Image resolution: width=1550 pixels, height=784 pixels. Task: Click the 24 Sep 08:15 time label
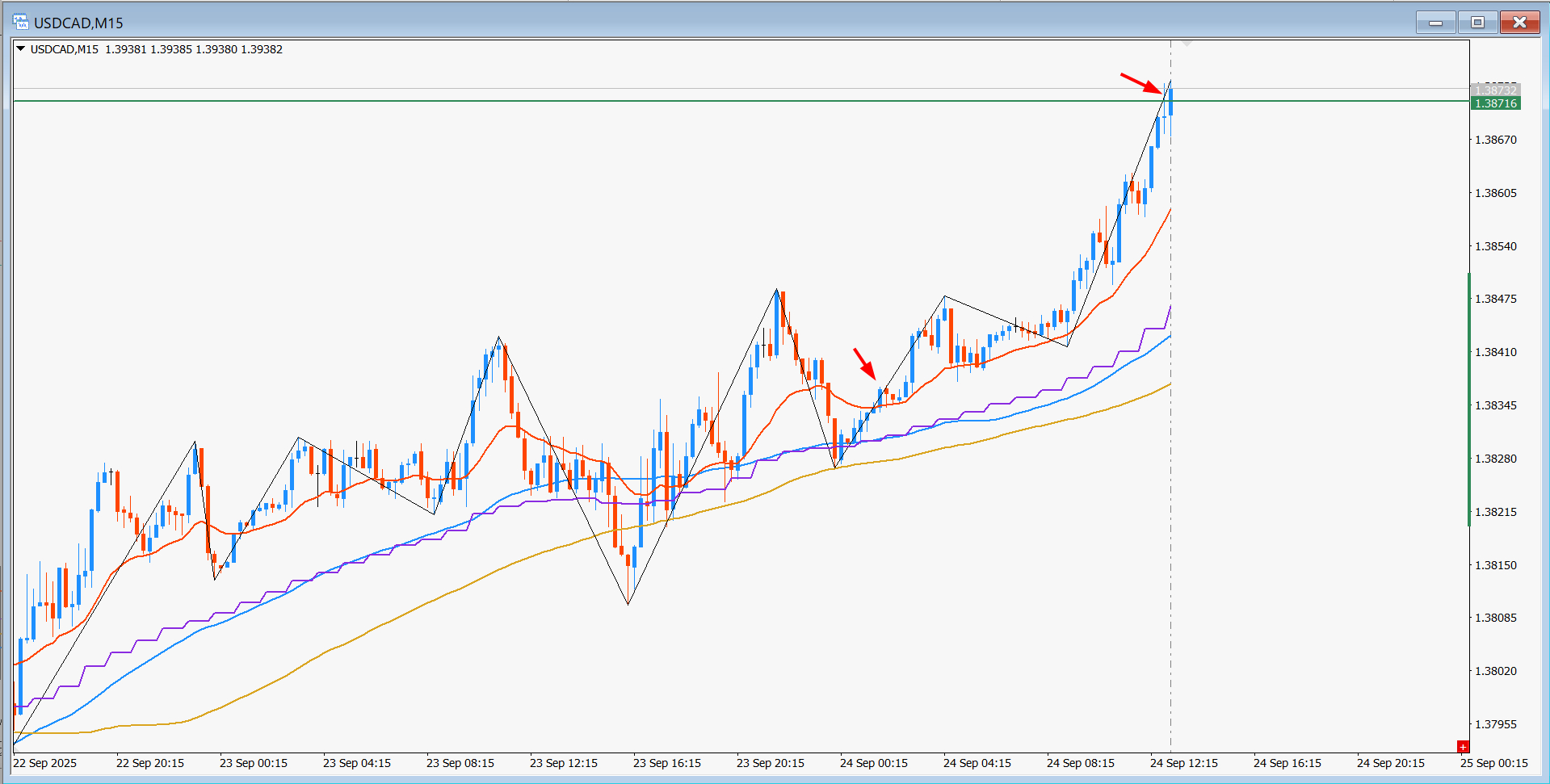pos(1081,763)
